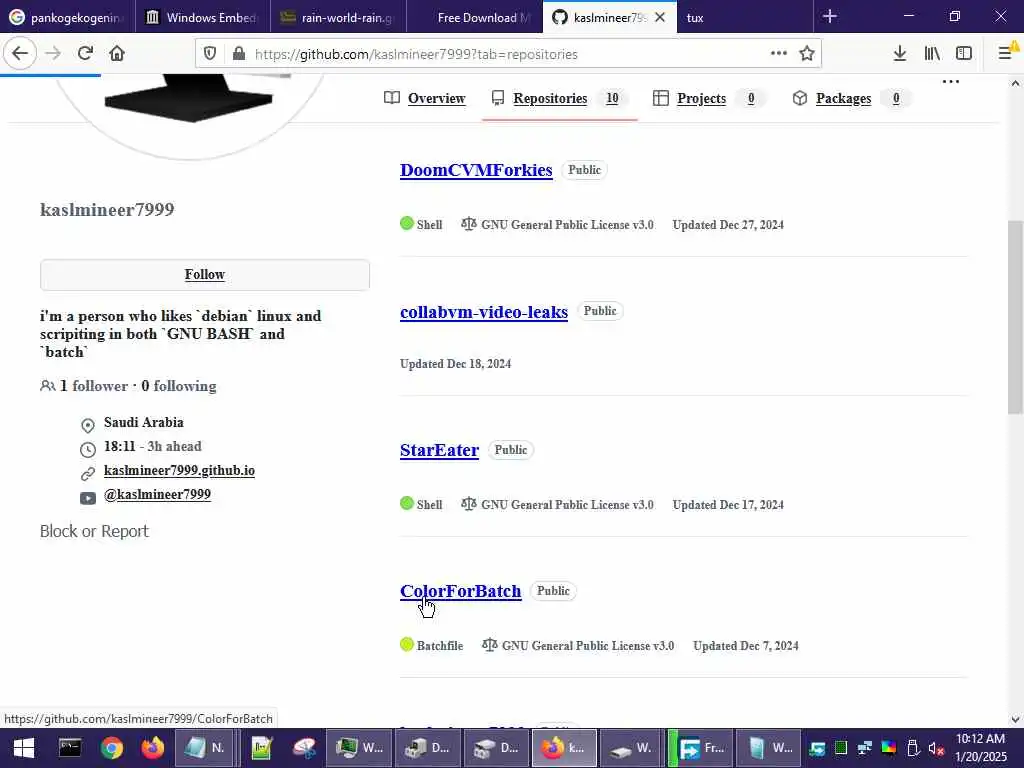Click 'GNU General Public License v3.0' under StarEater
This screenshot has width=1024, height=768.
click(567, 504)
